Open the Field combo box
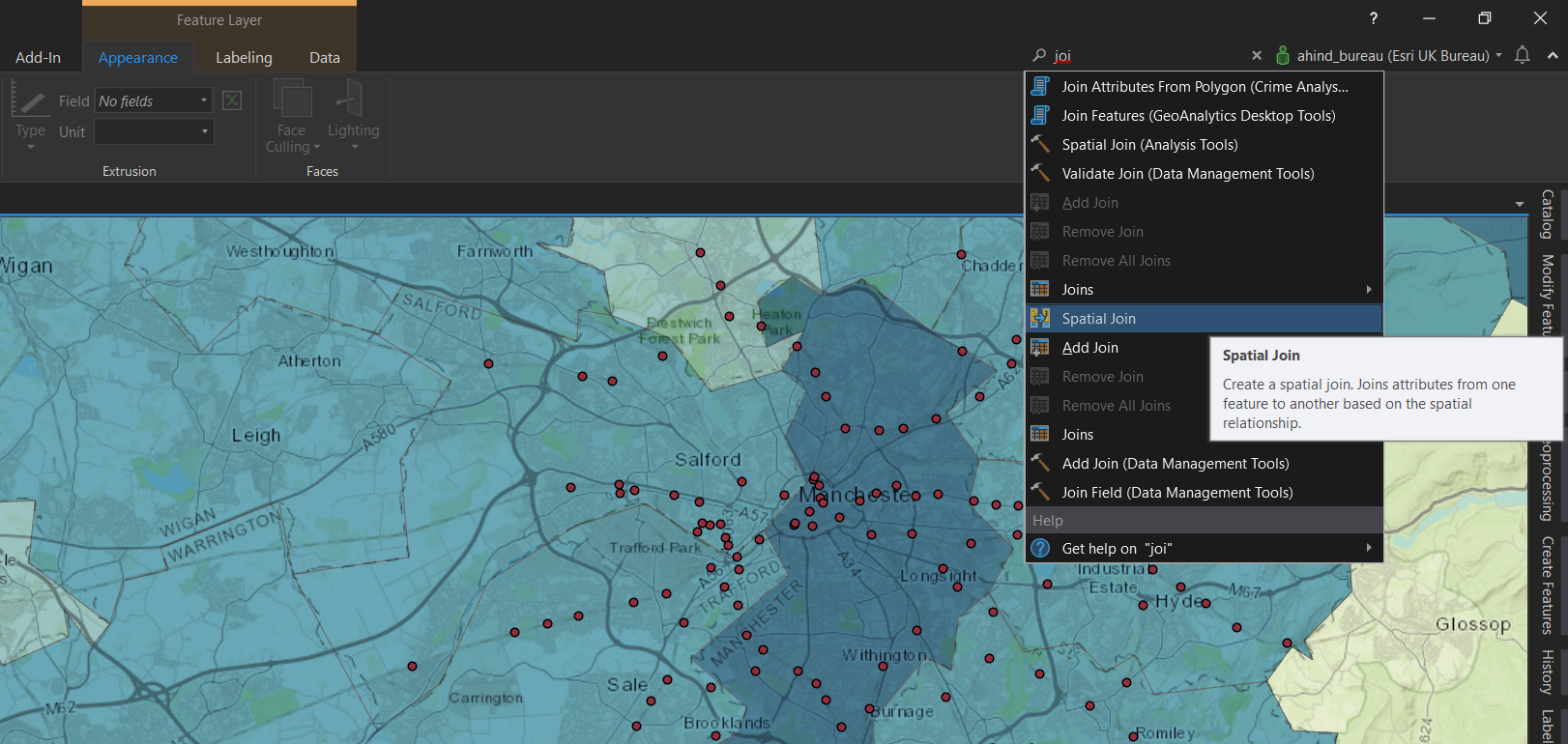Image resolution: width=1568 pixels, height=744 pixels. (154, 100)
